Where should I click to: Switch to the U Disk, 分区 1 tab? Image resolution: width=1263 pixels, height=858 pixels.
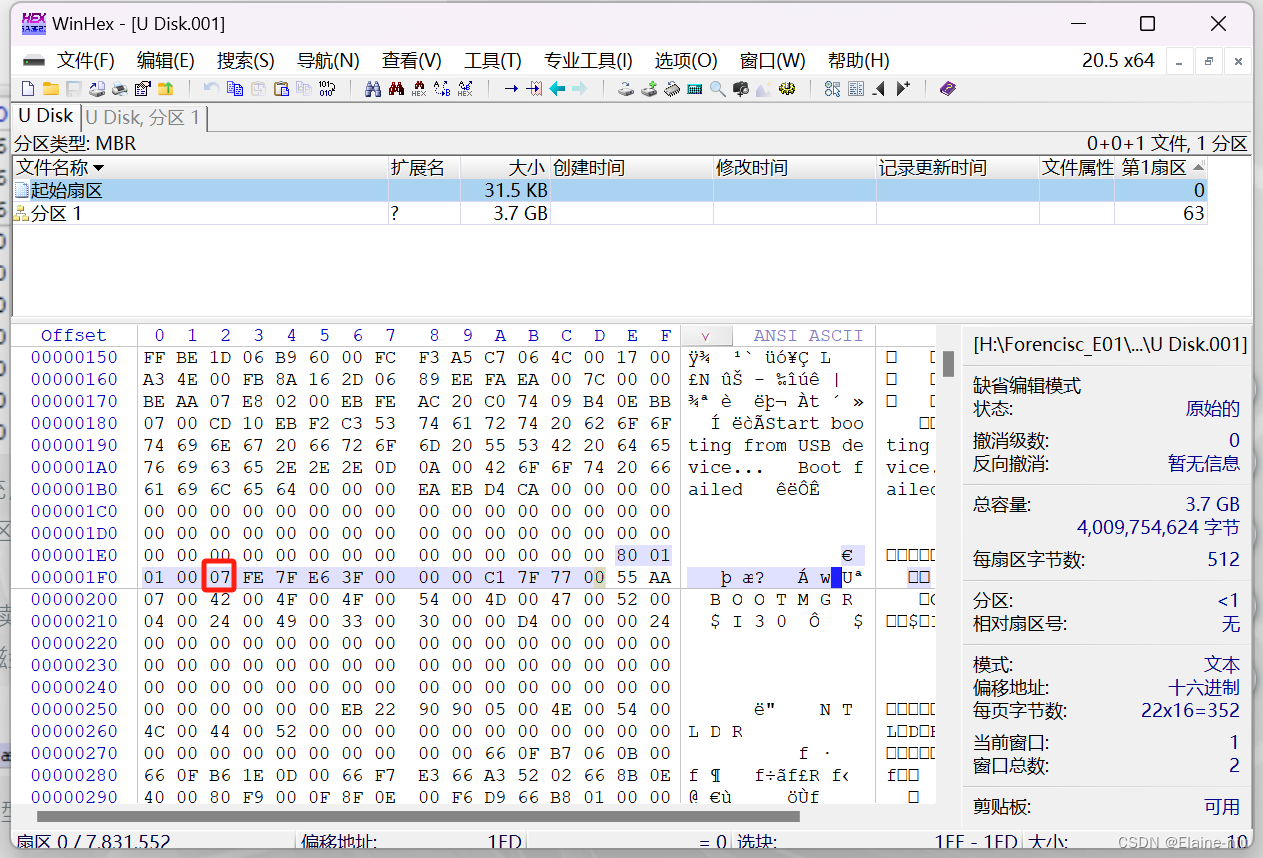coord(143,118)
